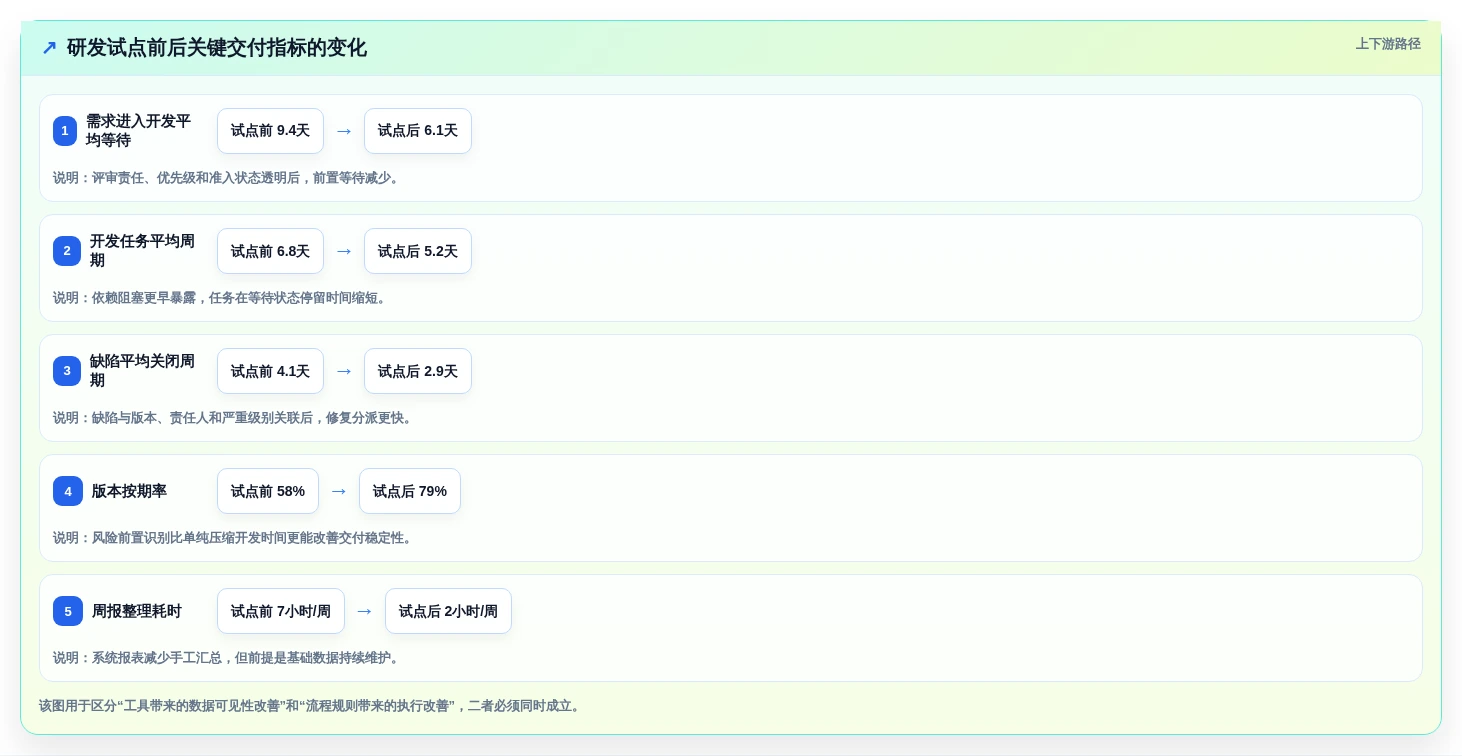The height and width of the screenshot is (756, 1462).
Task: Click the arrow between 6.8天 and 5.2天
Action: 344,251
